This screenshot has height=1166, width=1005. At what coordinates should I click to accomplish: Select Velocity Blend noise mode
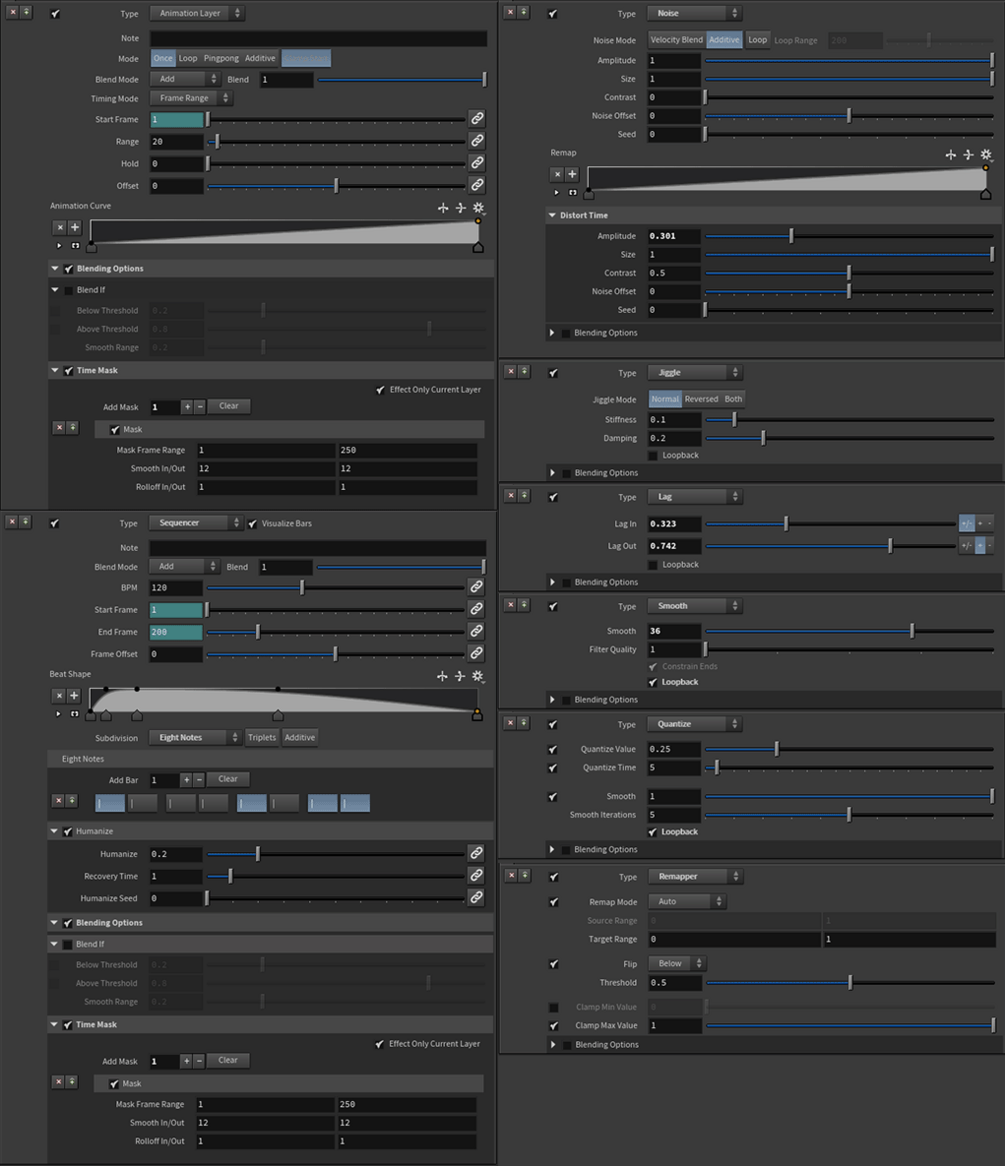point(676,40)
